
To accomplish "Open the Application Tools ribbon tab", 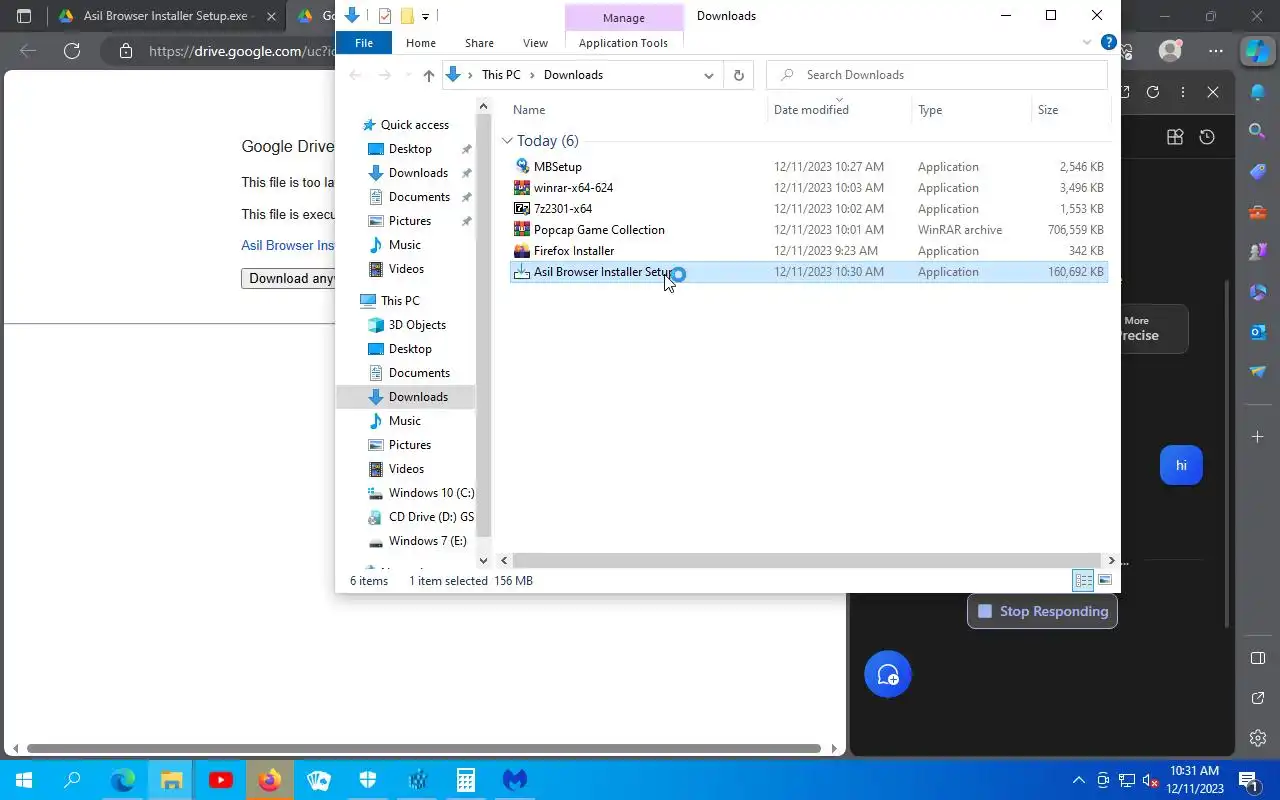I will (x=623, y=43).
